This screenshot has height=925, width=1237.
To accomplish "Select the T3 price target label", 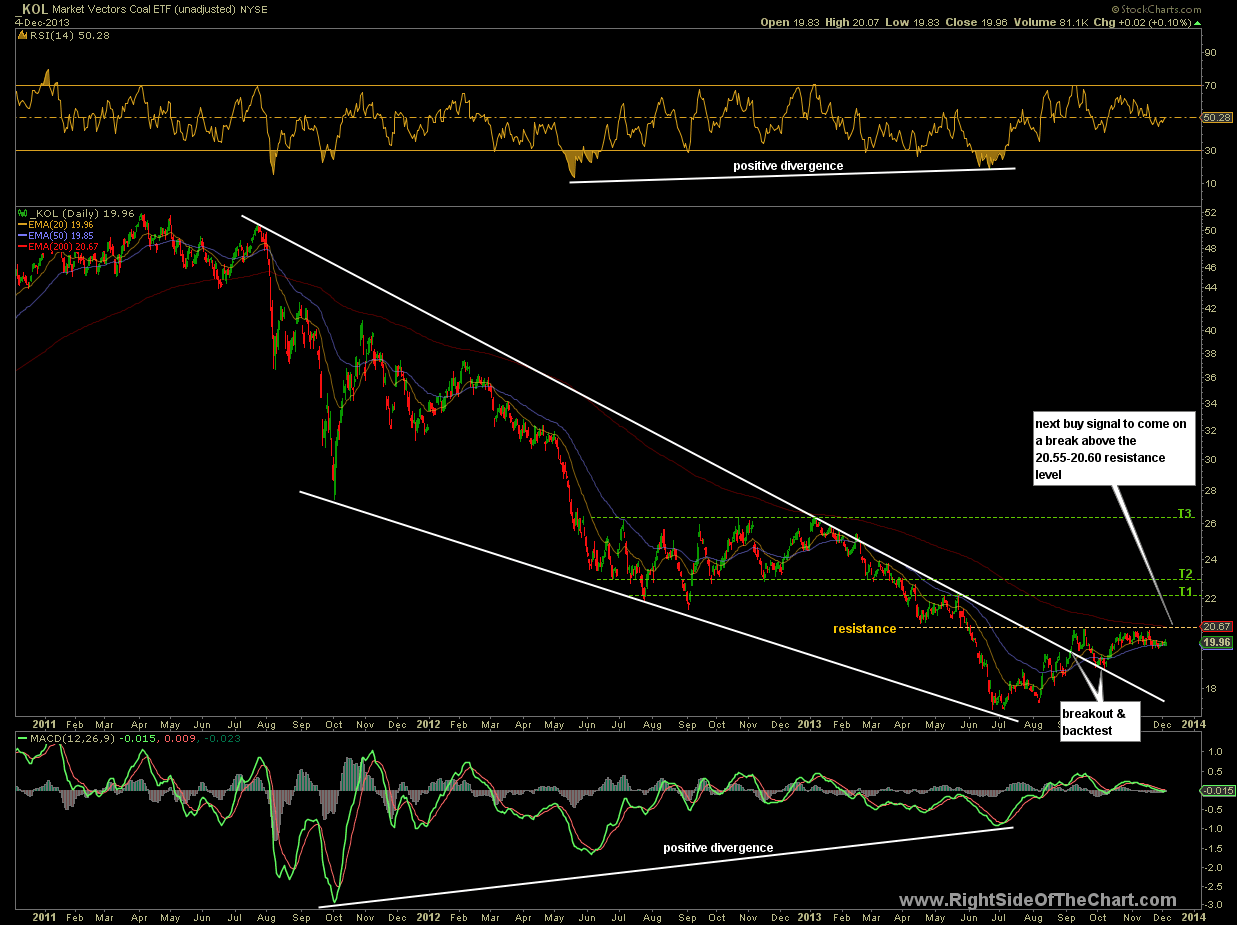I will 1184,514.
